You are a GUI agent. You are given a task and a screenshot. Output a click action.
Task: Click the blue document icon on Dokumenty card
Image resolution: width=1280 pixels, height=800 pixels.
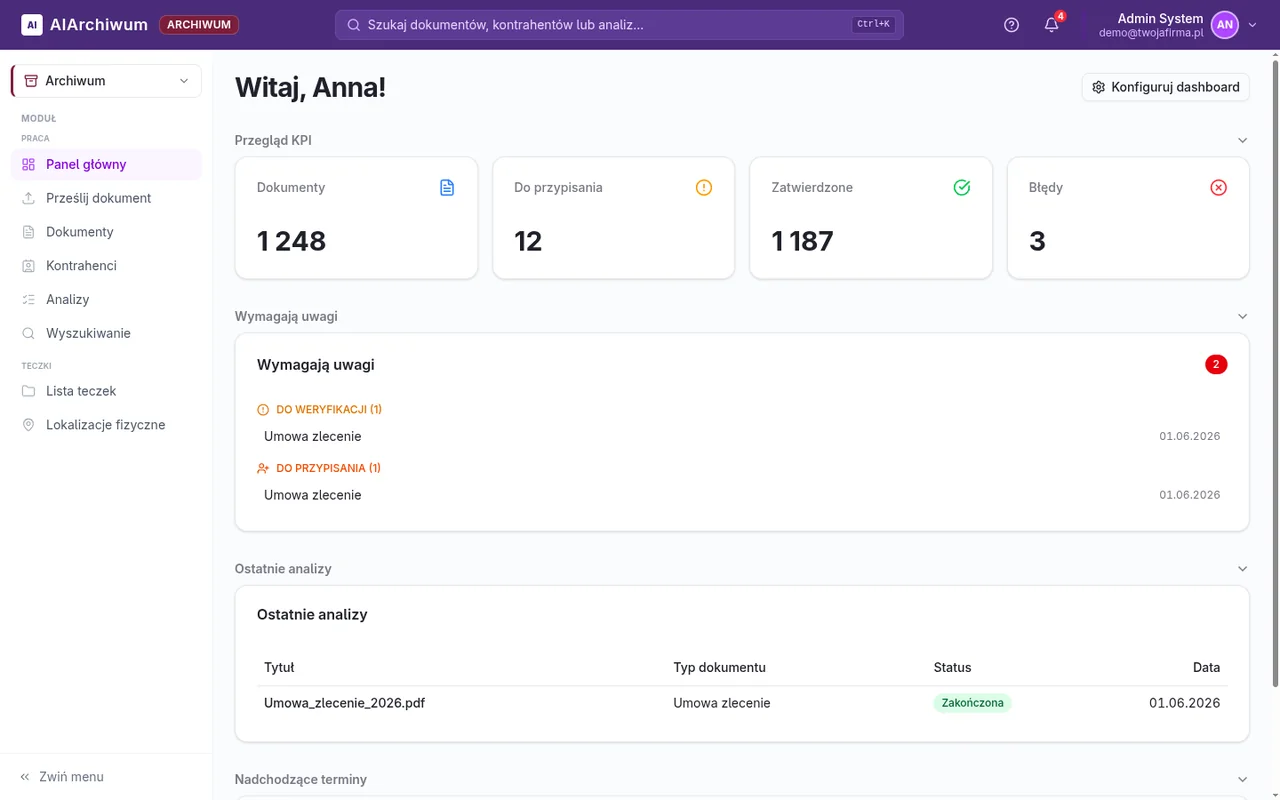pyautogui.click(x=447, y=187)
